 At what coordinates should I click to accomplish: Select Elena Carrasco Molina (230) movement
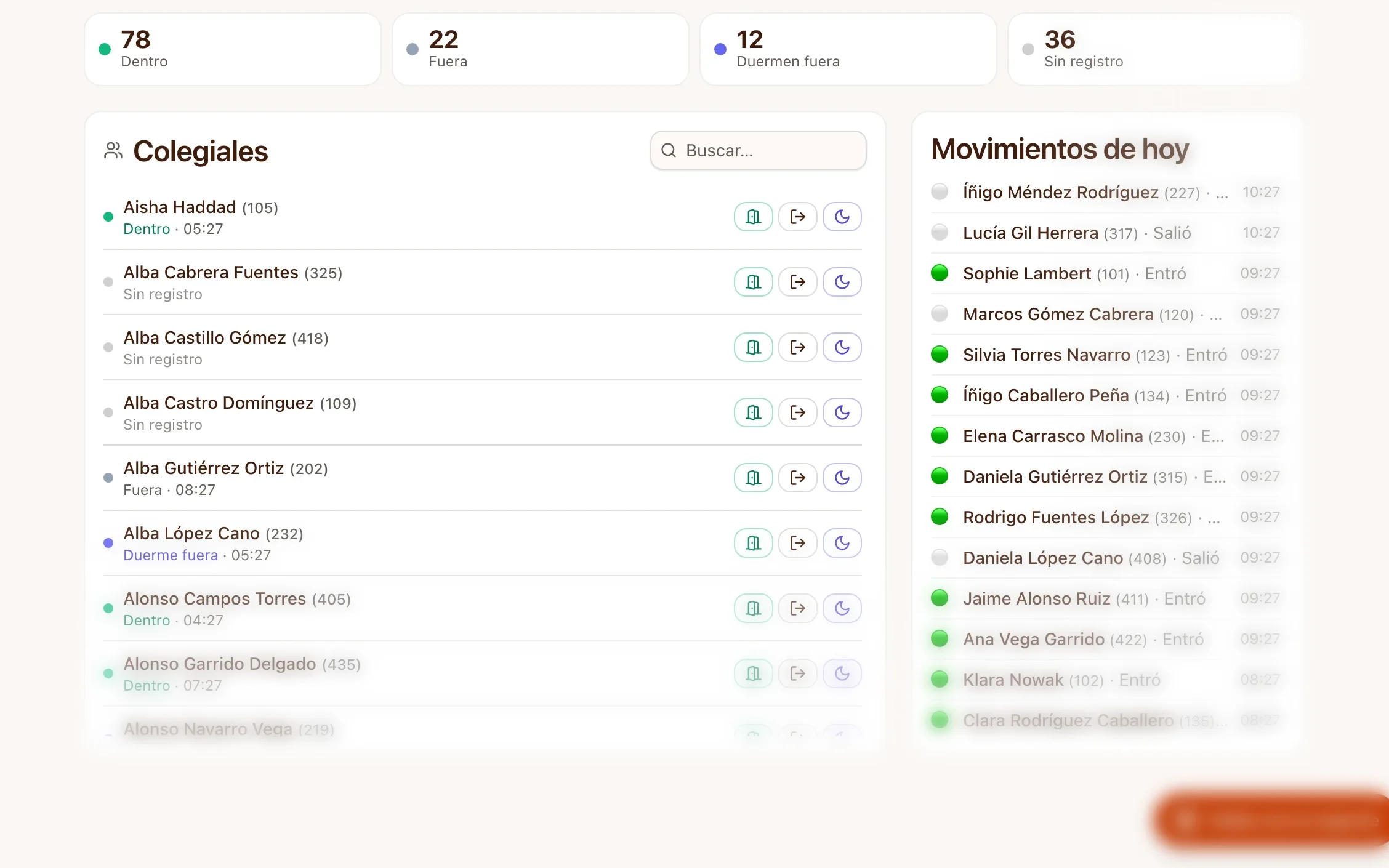coord(1106,436)
